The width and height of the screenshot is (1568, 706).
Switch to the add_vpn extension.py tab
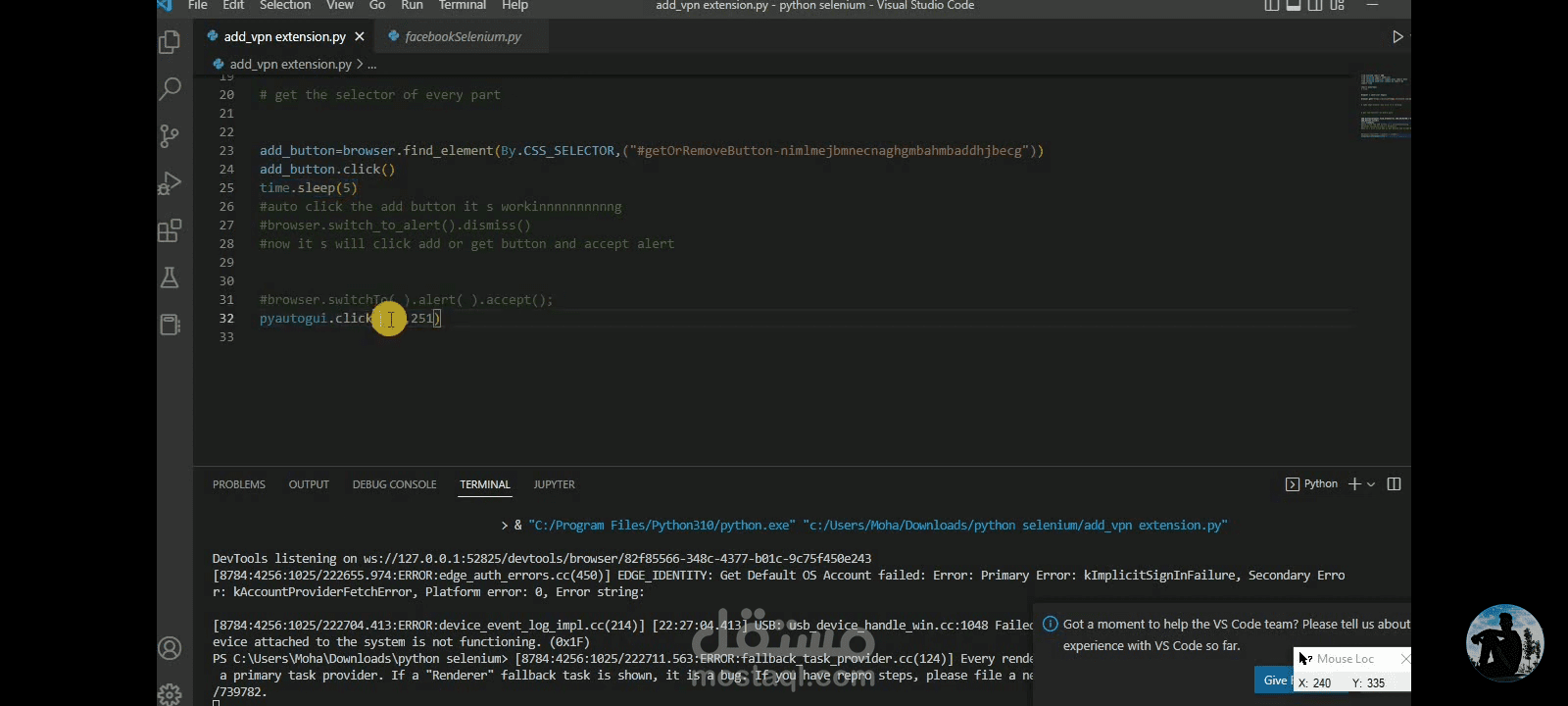click(x=284, y=36)
